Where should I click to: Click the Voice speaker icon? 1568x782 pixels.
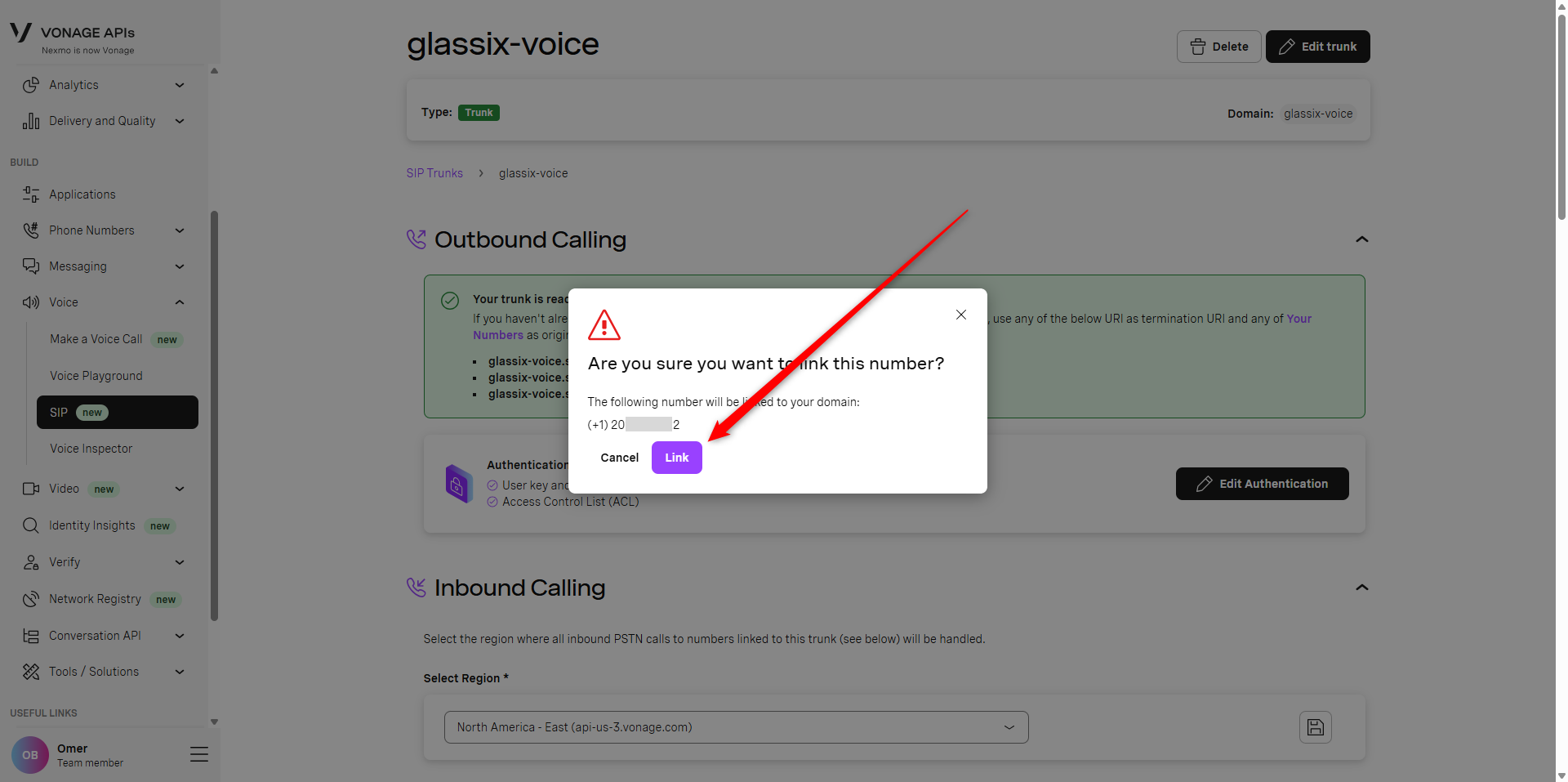coord(31,302)
